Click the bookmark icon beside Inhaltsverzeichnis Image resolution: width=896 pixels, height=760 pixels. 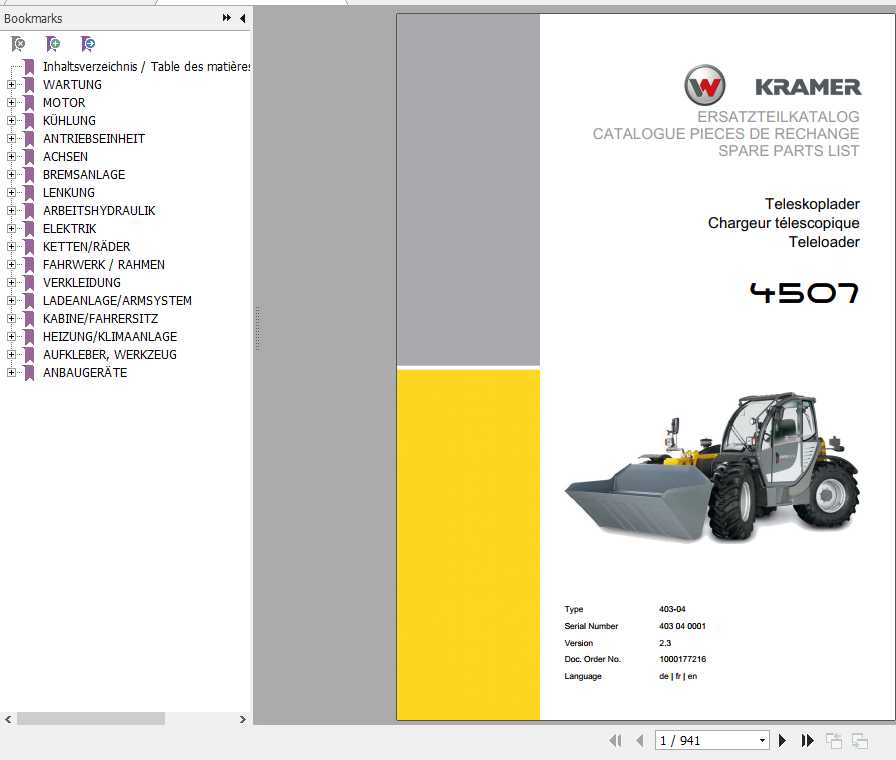click(29, 67)
